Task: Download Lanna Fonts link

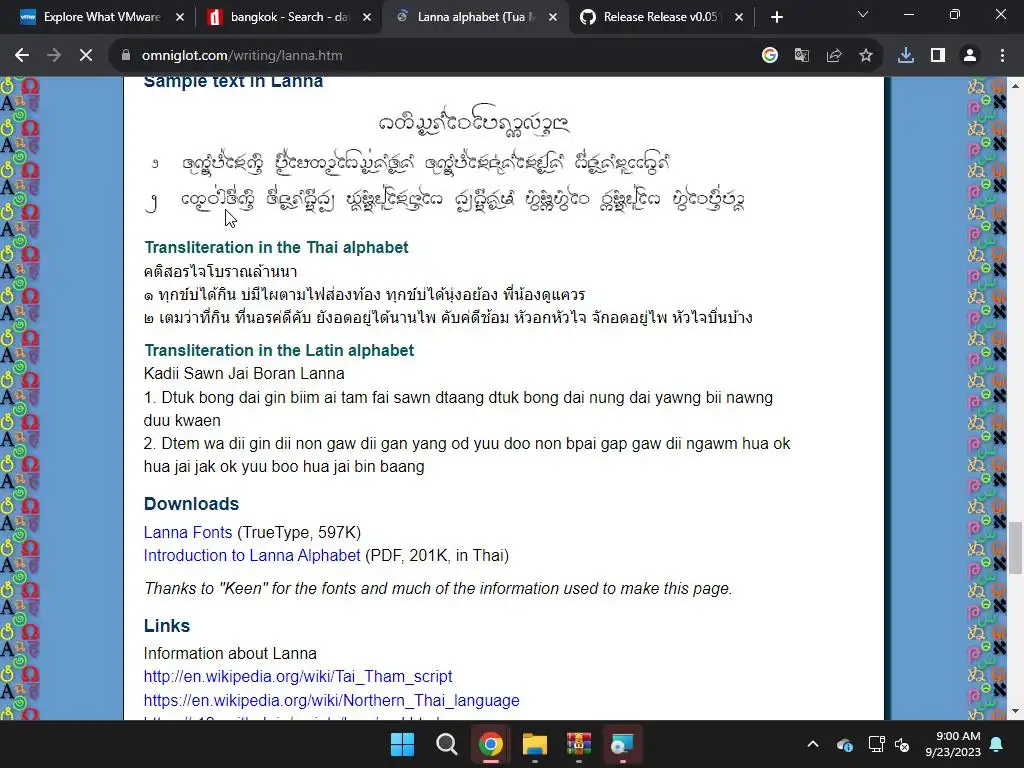Action: pyautogui.click(x=188, y=532)
